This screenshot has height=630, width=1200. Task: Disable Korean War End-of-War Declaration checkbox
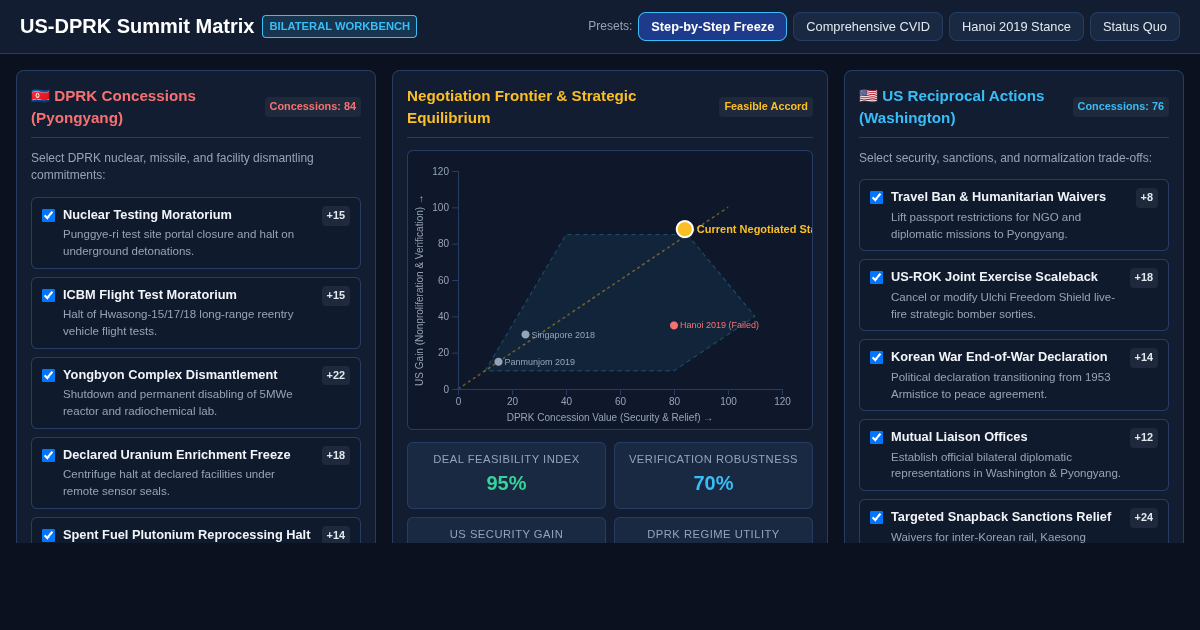[876, 357]
